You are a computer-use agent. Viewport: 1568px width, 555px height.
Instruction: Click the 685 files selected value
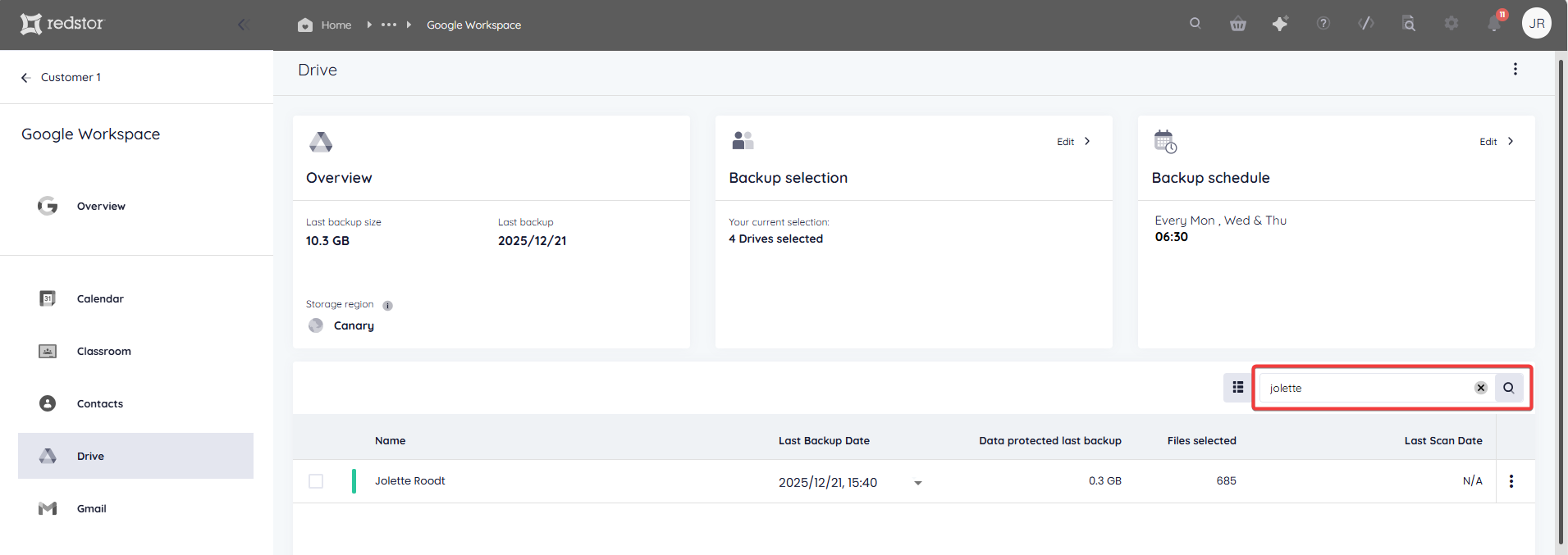click(x=1226, y=481)
